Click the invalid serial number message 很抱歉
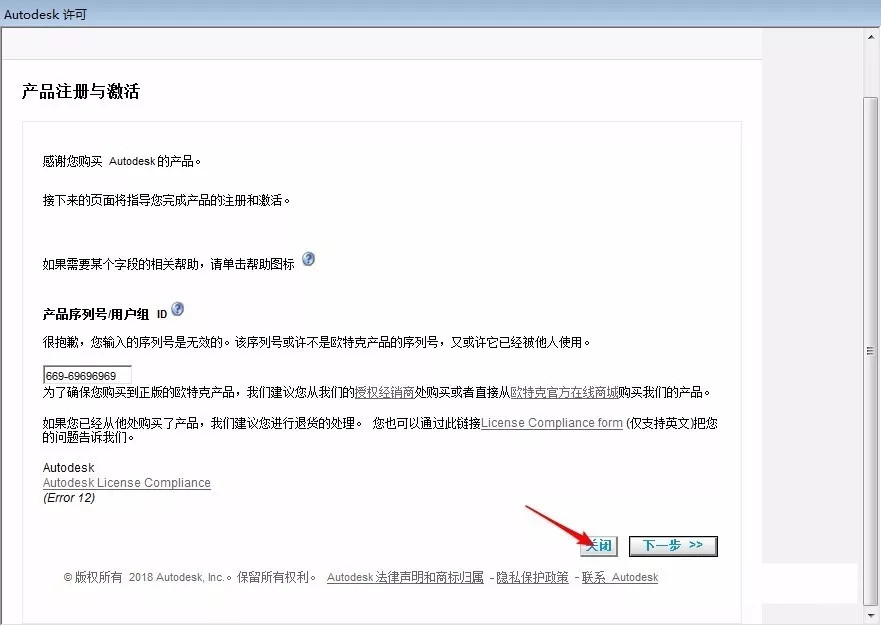Screen dimensions: 881x626 click(x=316, y=342)
